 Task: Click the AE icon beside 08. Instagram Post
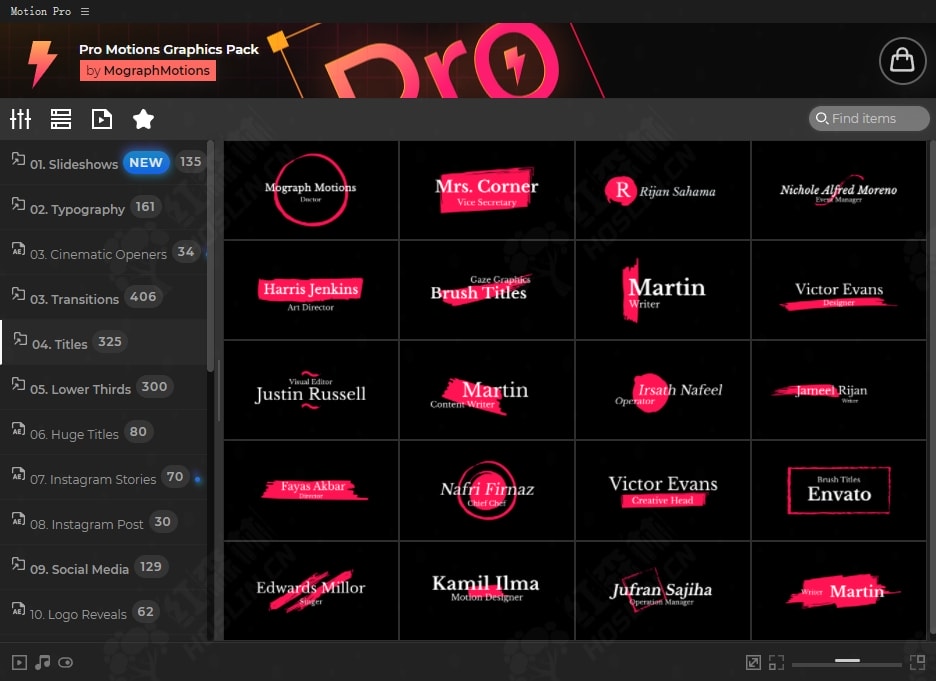point(18,519)
